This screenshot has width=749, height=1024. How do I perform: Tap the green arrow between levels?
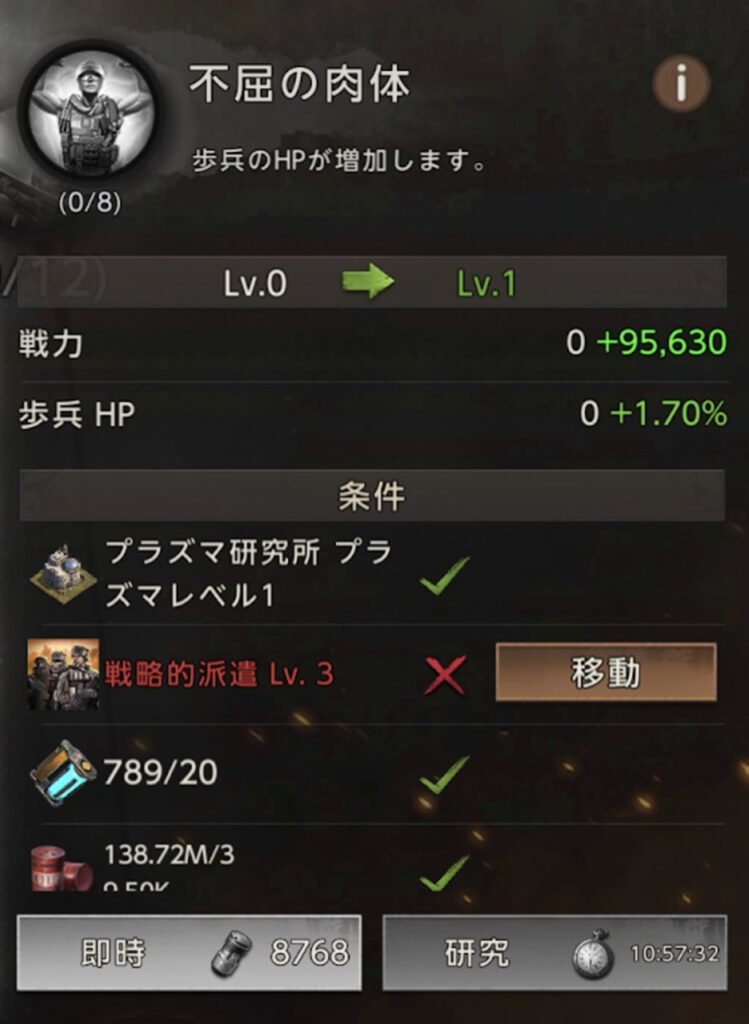point(368,282)
